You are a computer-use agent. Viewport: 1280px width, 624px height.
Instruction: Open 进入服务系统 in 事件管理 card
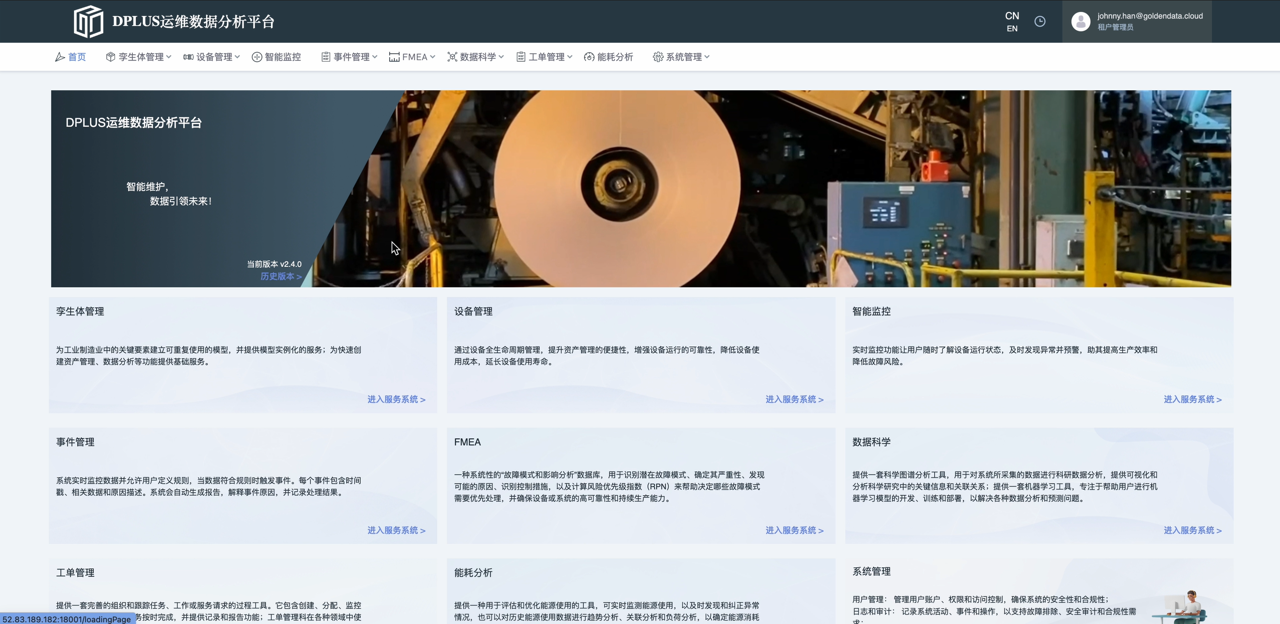click(x=396, y=531)
